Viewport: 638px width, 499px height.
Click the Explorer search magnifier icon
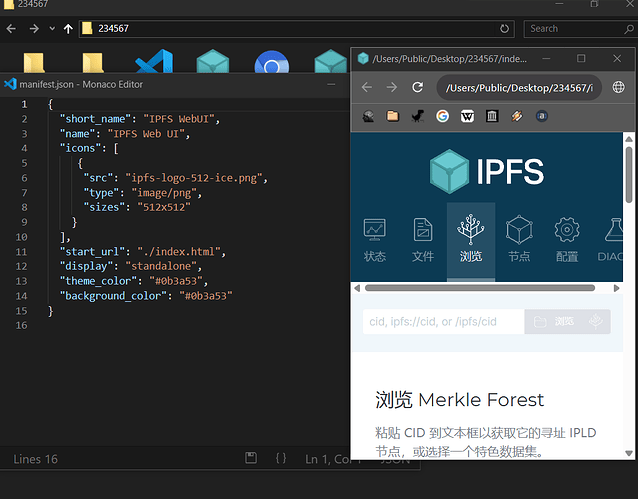tap(629, 29)
